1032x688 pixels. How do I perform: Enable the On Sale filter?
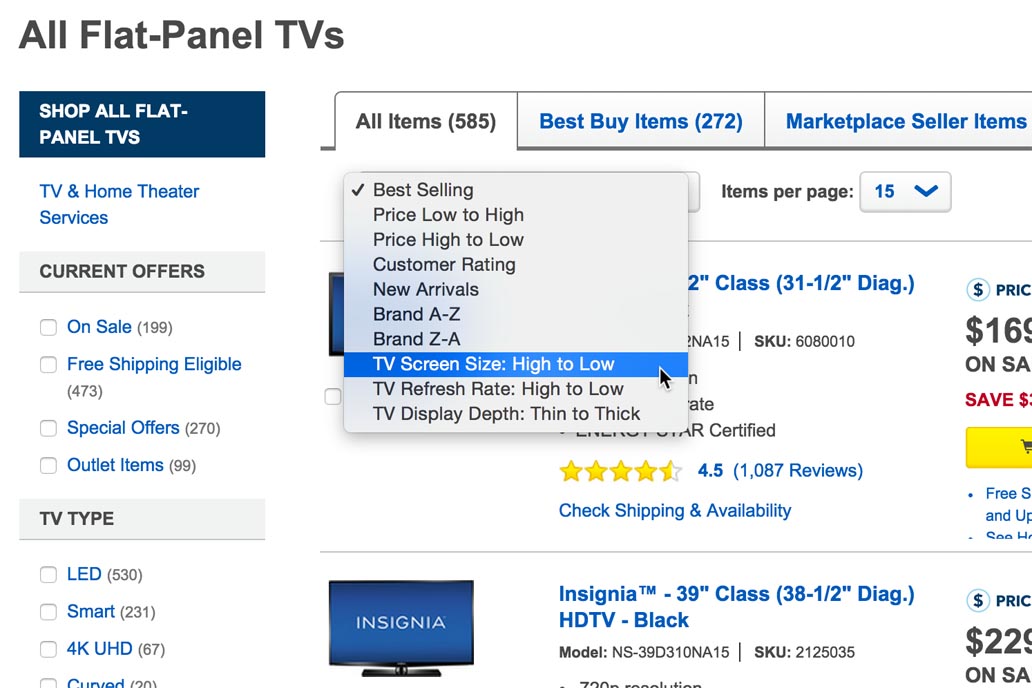coord(48,327)
